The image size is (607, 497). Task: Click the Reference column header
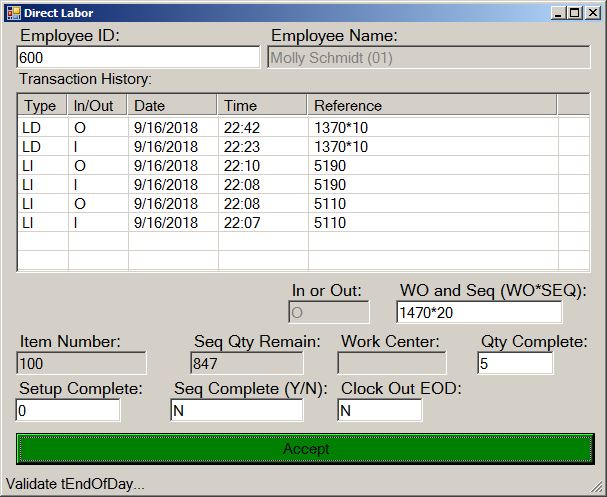[x=430, y=105]
